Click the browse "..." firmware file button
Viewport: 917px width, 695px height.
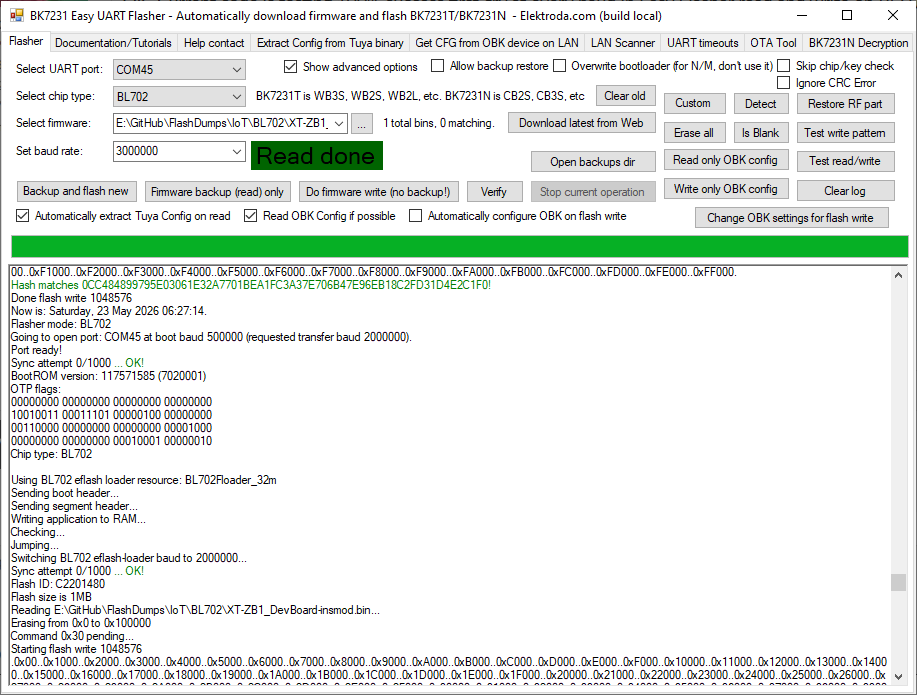(362, 123)
